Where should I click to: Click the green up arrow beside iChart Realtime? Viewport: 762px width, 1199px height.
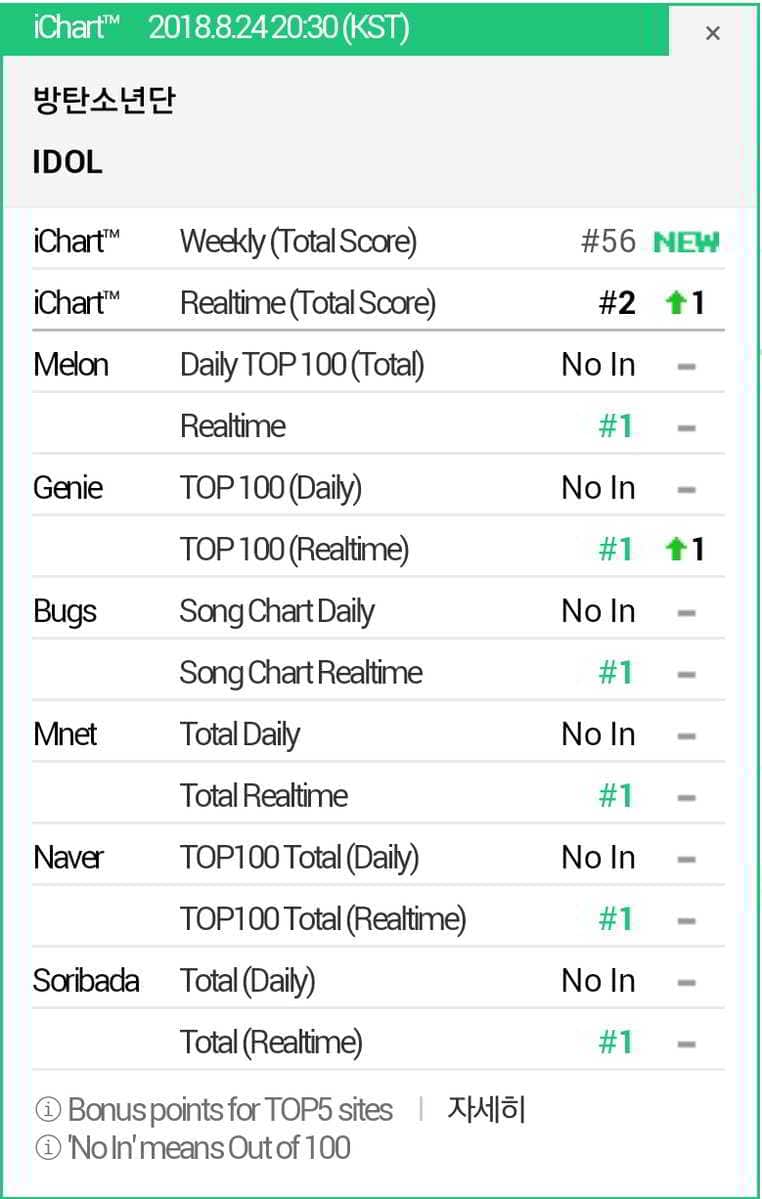click(x=677, y=304)
